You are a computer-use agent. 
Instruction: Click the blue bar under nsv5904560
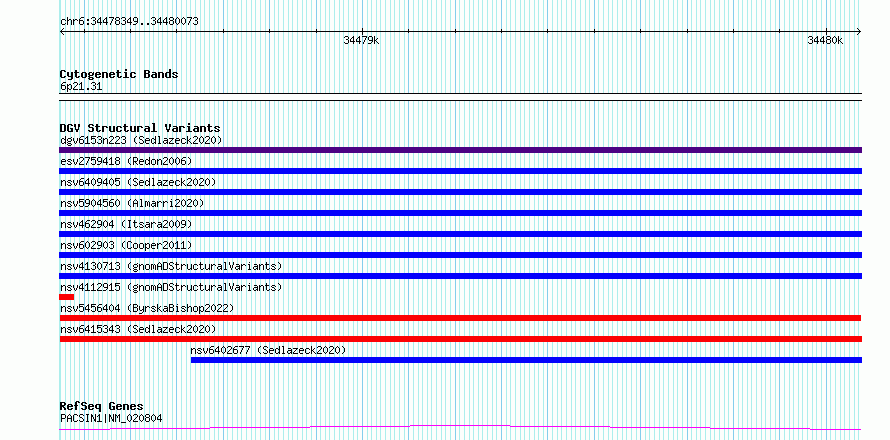coord(460,213)
